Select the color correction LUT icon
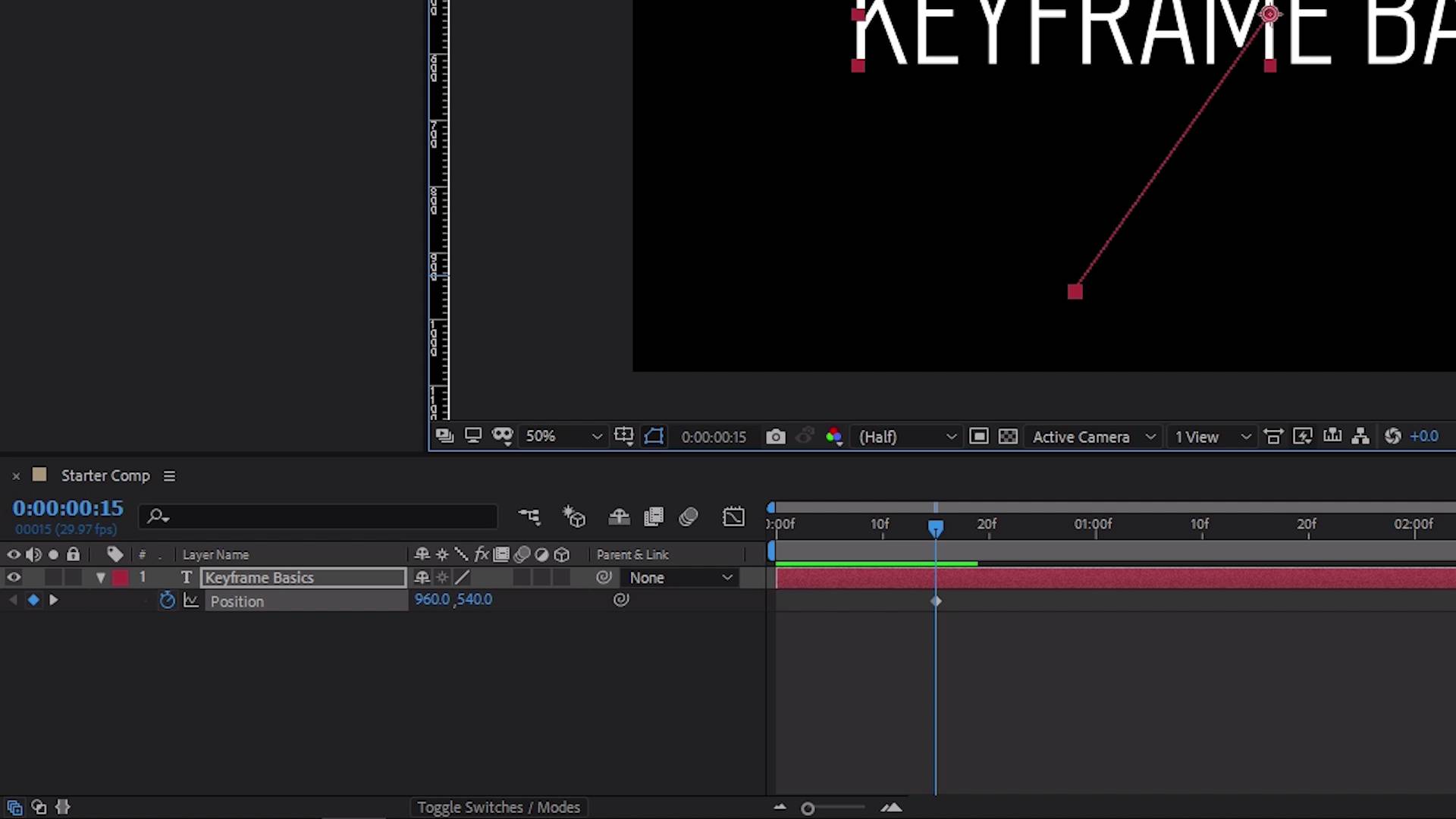This screenshot has height=819, width=1456. pos(832,436)
